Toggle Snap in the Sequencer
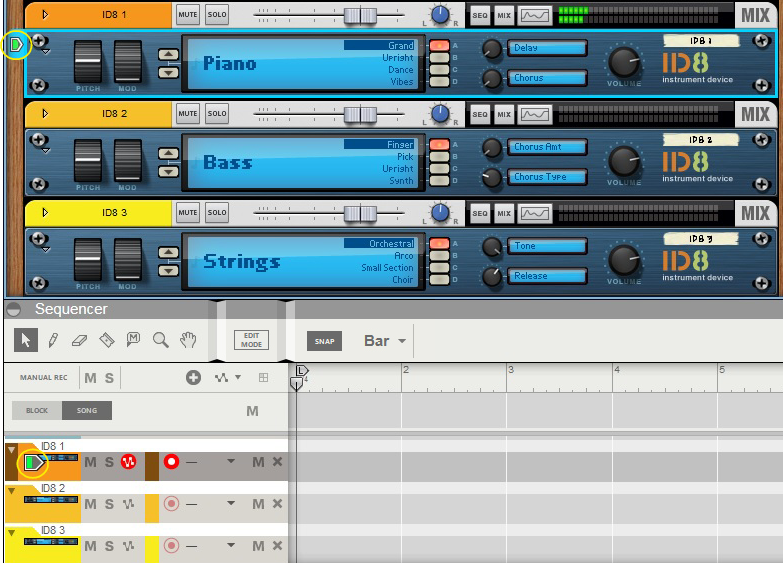Screen dimensions: 783x563 pyautogui.click(x=324, y=341)
